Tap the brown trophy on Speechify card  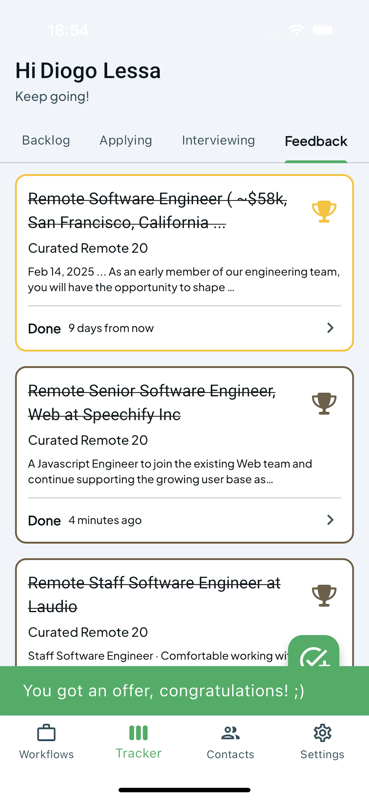324,403
